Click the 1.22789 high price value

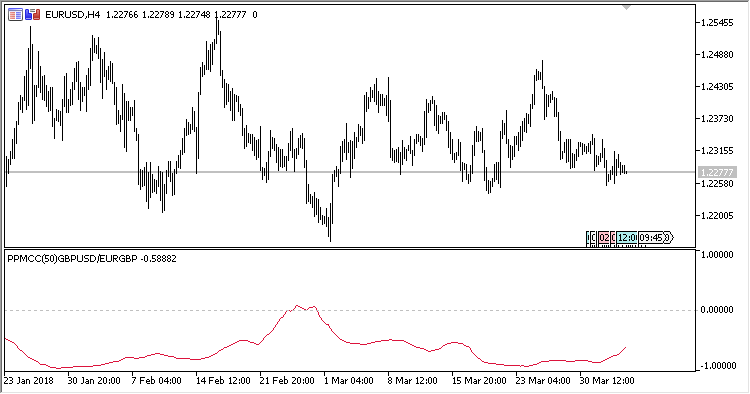pos(158,15)
